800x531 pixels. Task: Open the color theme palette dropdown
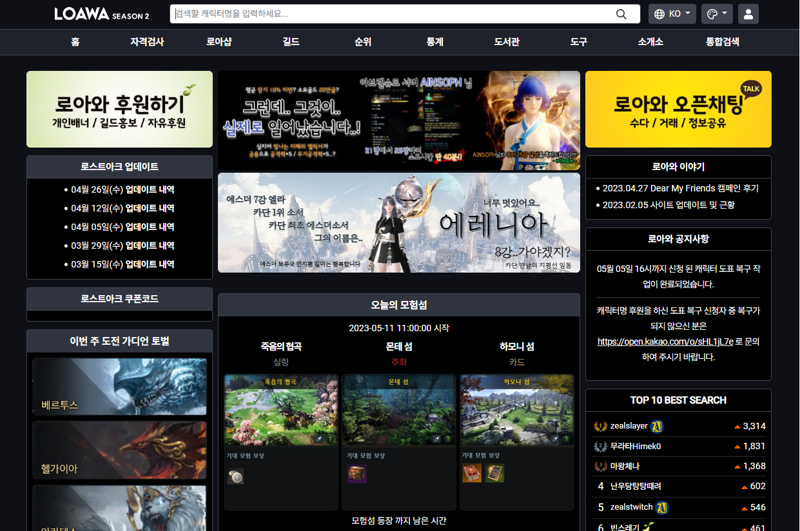[x=717, y=14]
